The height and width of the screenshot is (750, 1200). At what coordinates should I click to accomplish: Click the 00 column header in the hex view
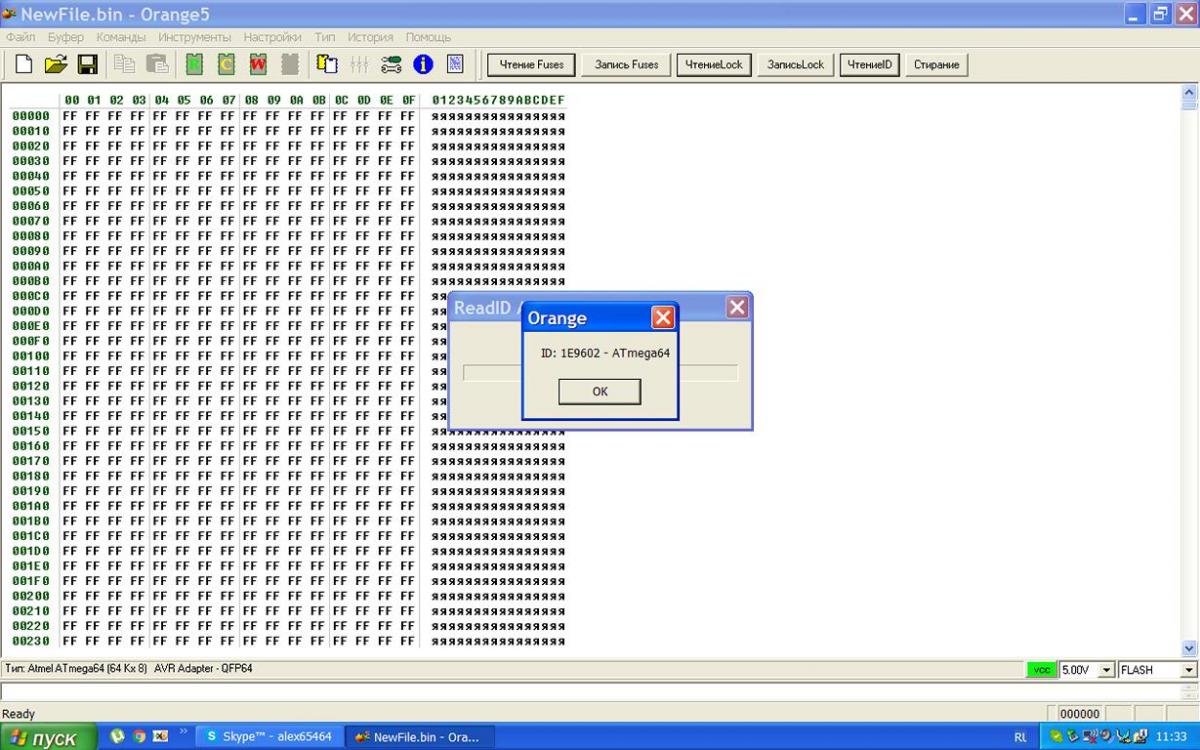tap(71, 100)
